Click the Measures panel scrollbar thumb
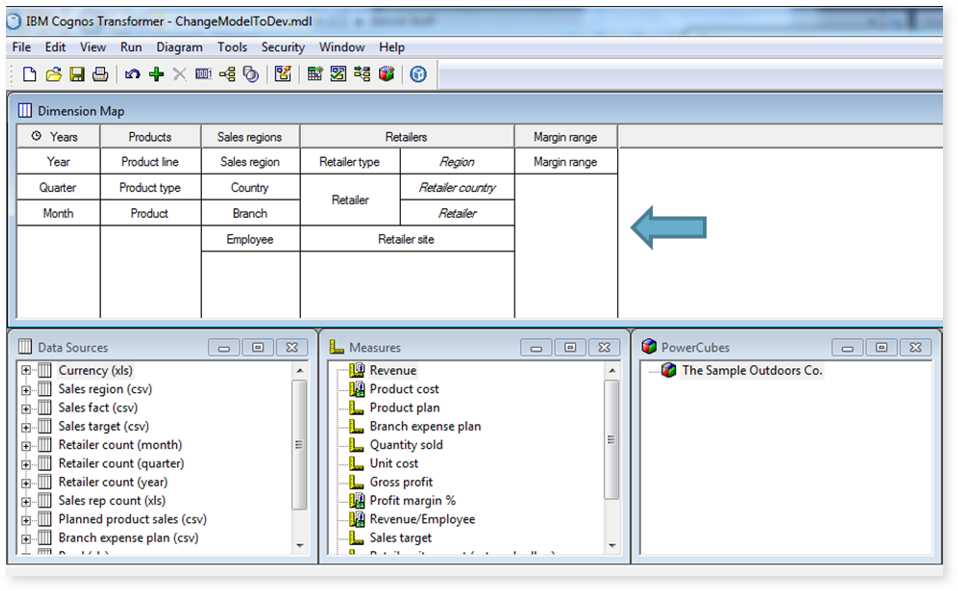The width and height of the screenshot is (958, 591). tap(612, 439)
